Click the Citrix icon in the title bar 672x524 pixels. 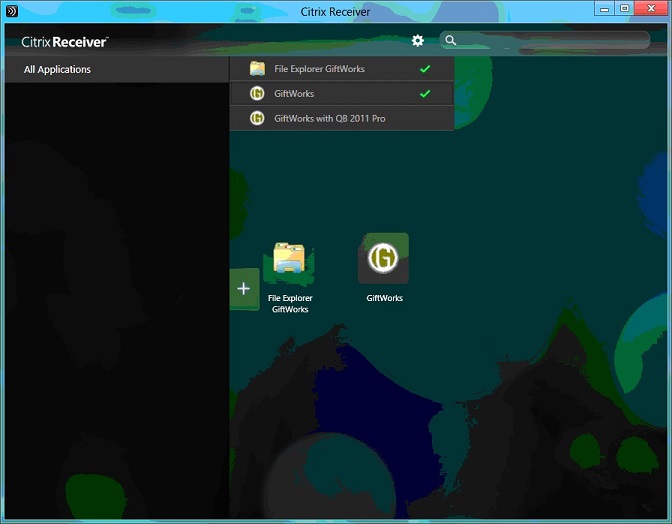12,11
